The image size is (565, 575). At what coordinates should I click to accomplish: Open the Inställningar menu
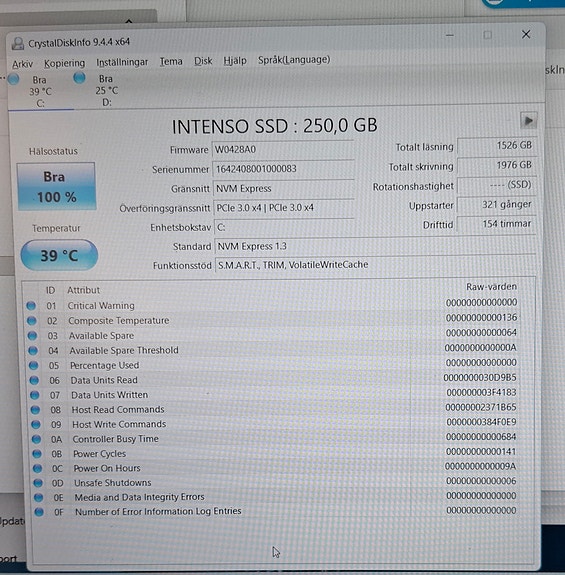122,62
